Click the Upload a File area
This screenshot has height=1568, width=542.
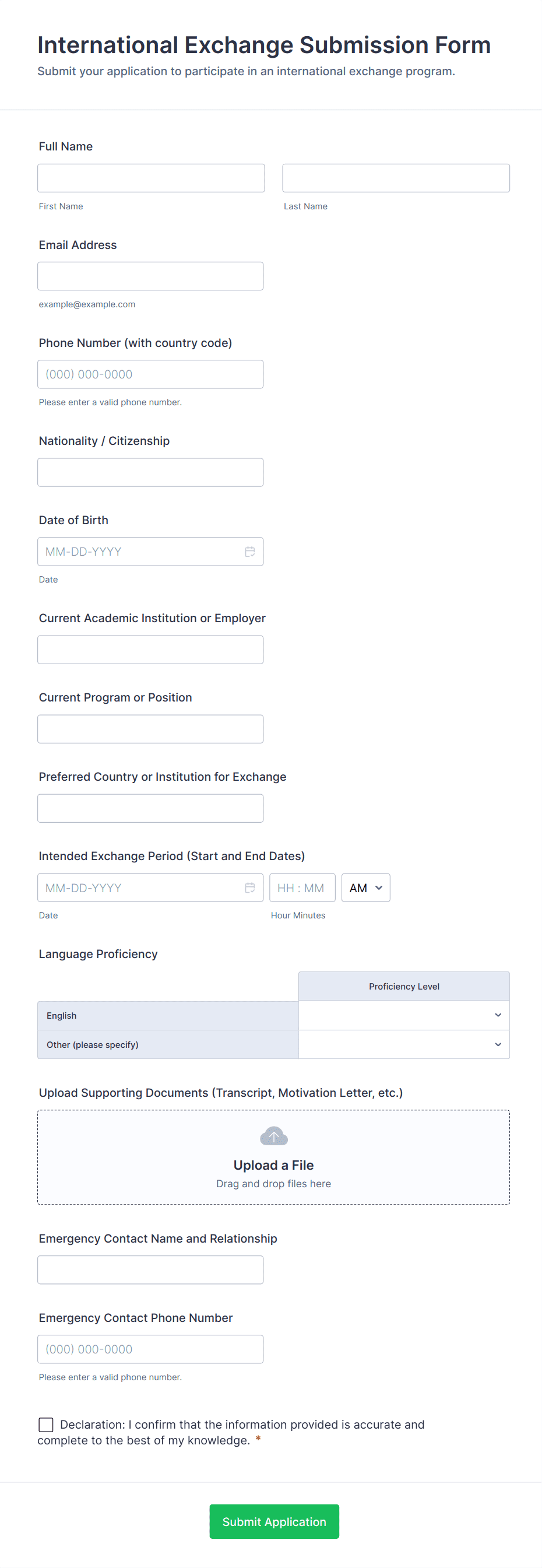pos(273,1165)
